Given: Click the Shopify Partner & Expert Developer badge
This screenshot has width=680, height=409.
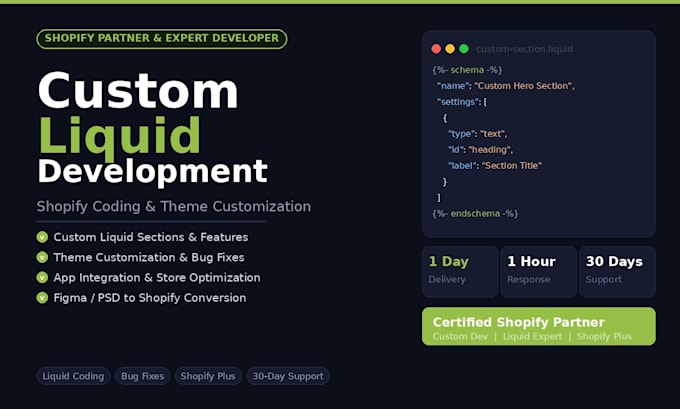Looking at the screenshot, I should (x=162, y=39).
